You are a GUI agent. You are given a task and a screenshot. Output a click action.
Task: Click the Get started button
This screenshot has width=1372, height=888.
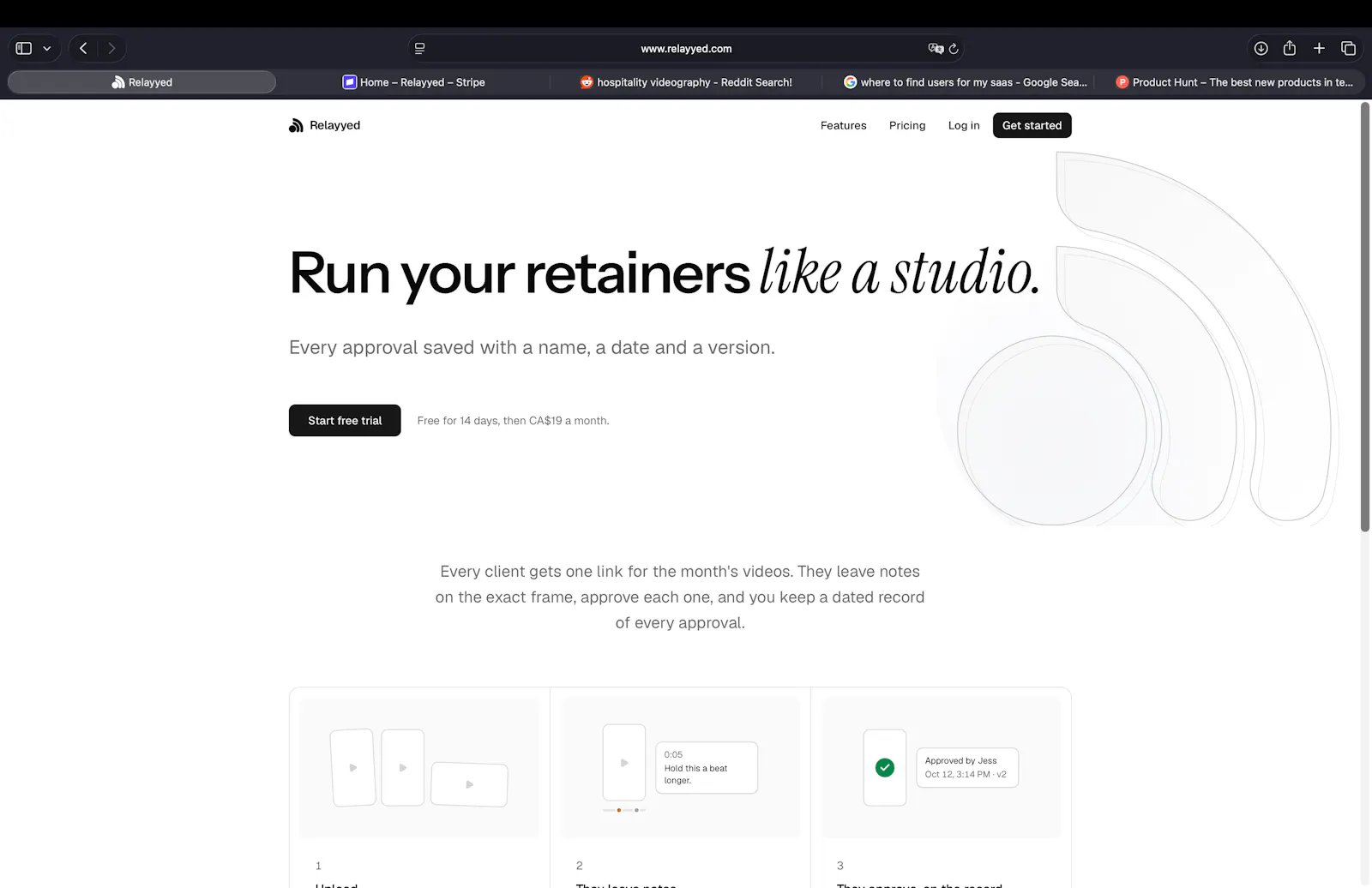coord(1032,125)
